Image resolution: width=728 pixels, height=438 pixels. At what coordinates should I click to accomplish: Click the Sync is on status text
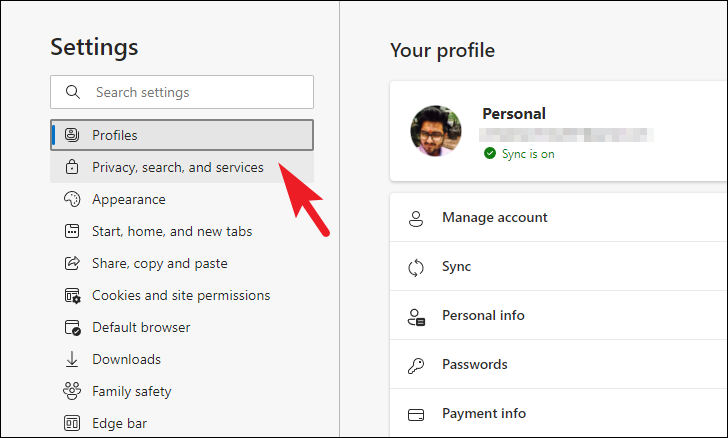(x=528, y=154)
